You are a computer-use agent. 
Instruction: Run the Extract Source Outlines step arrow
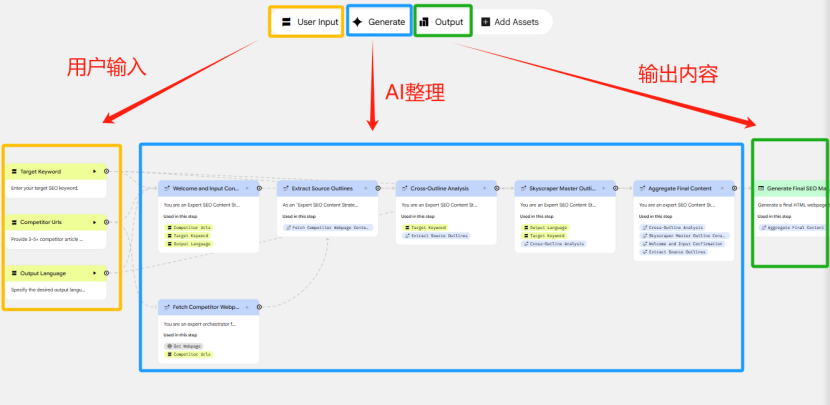pos(366,188)
